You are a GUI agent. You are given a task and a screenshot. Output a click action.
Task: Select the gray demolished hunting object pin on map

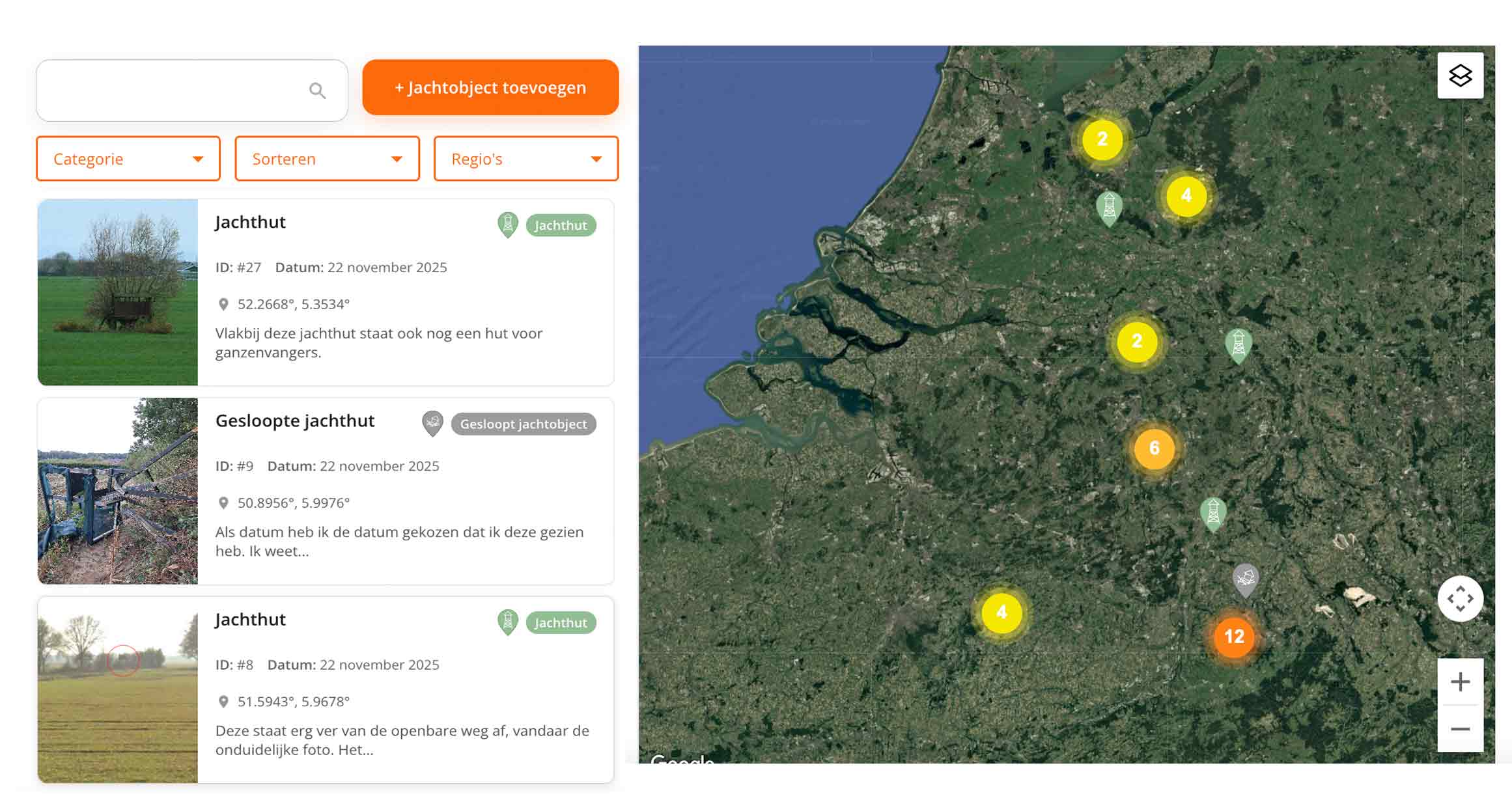(x=1245, y=580)
